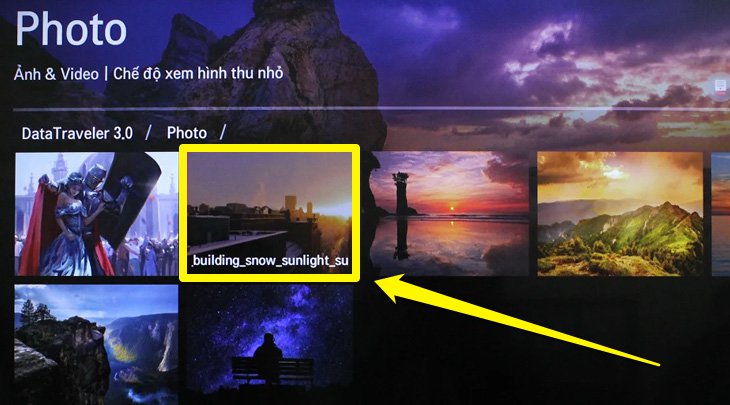This screenshot has height=405, width=730.
Task: Open the lighthouse sunset reflection photo
Action: (x=450, y=214)
